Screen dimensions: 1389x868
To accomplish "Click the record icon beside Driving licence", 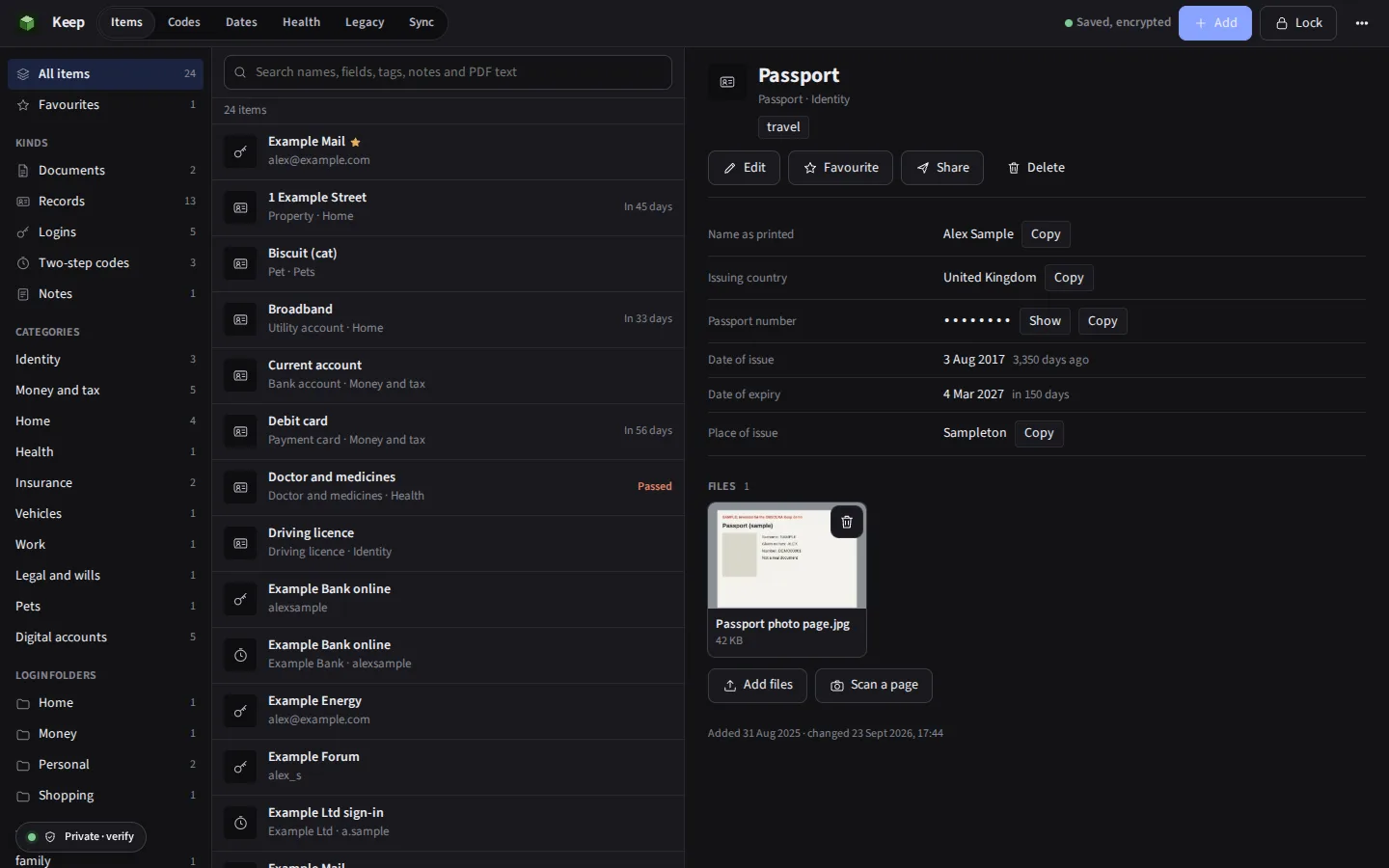I will tap(241, 543).
